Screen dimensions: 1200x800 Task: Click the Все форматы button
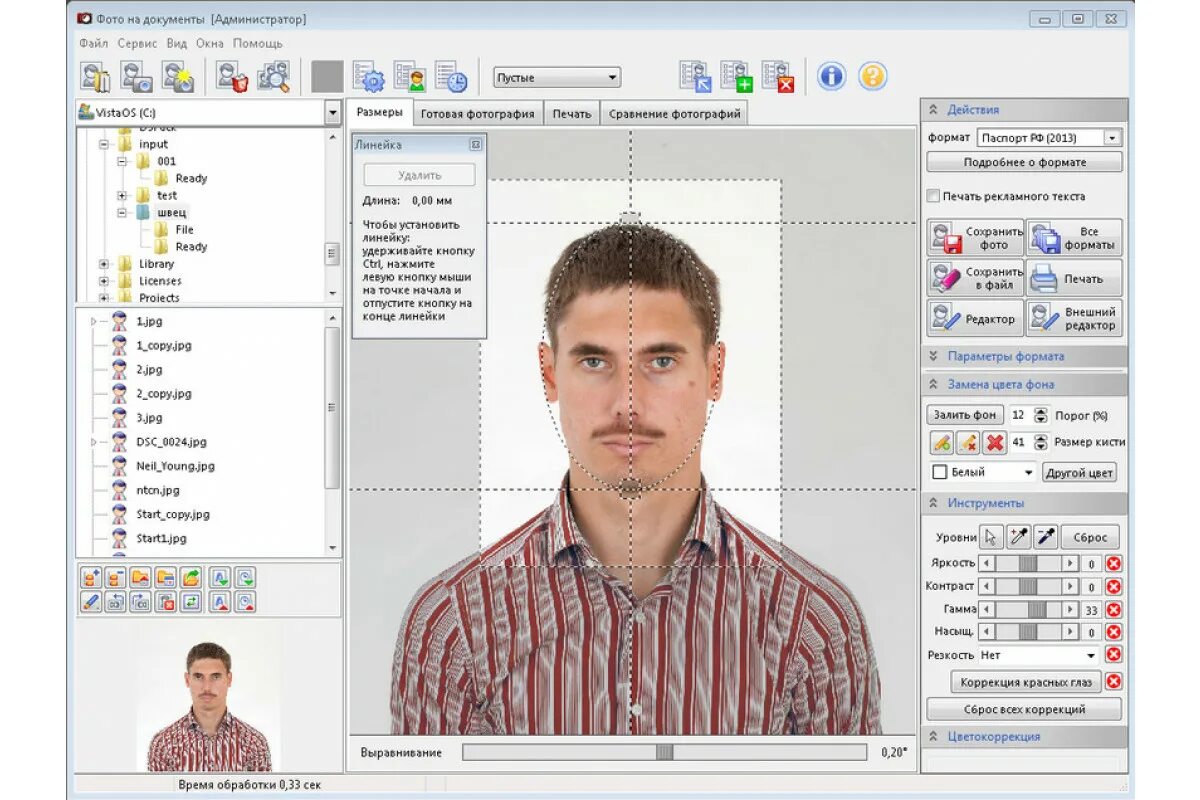click(x=1075, y=238)
